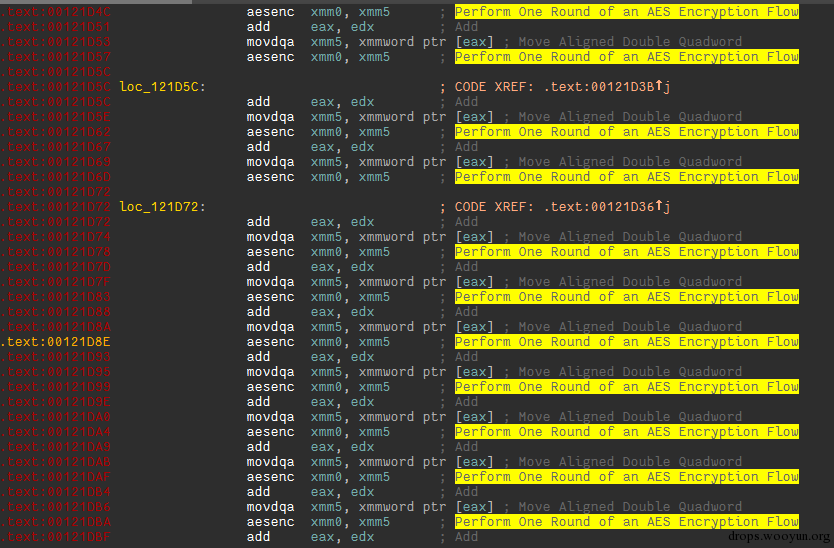Select the aesenc mnemonic at 00121D78

pos(270,252)
